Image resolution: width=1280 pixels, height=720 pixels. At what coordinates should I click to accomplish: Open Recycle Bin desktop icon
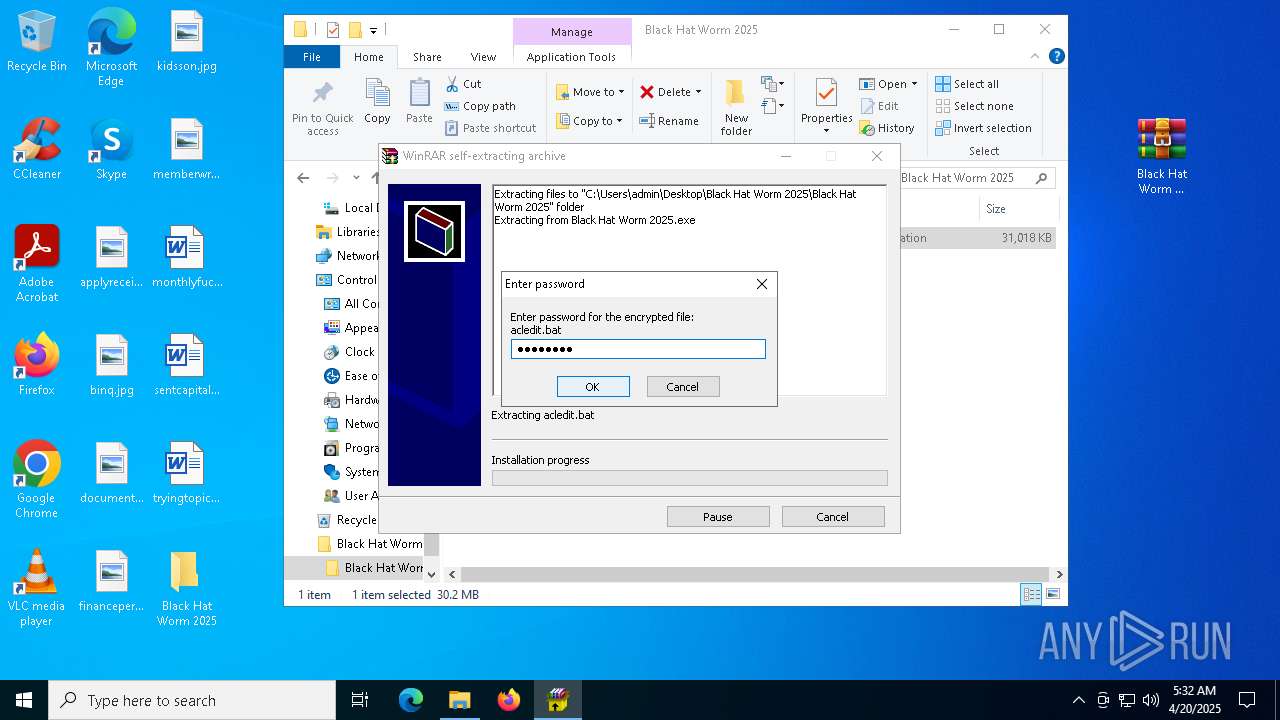37,42
